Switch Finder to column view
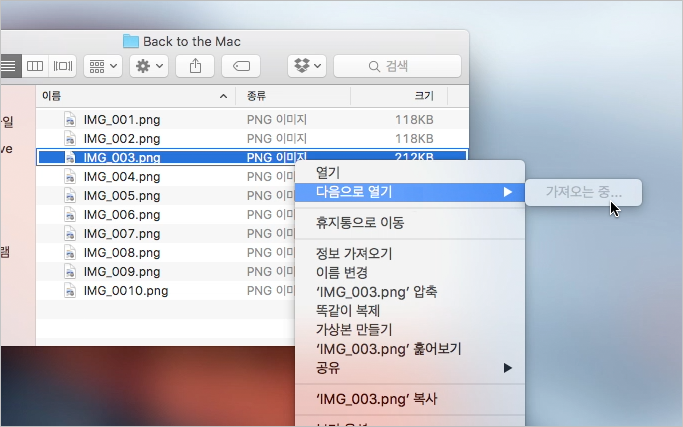This screenshot has height=427, width=683. pos(35,66)
